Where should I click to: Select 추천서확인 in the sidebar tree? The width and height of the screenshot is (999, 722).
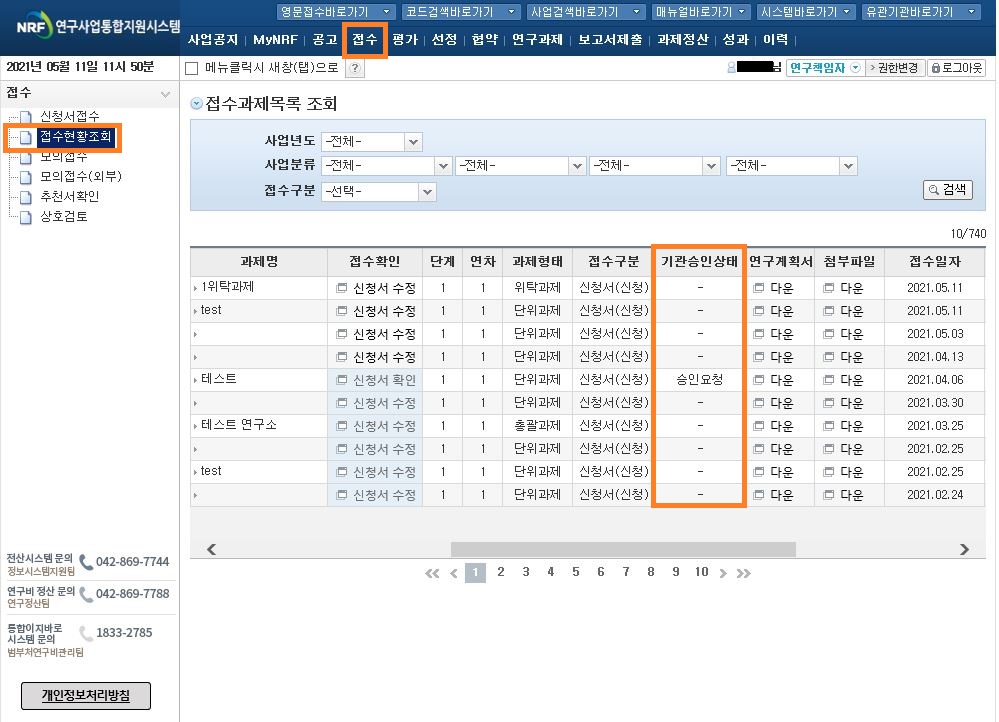click(69, 196)
